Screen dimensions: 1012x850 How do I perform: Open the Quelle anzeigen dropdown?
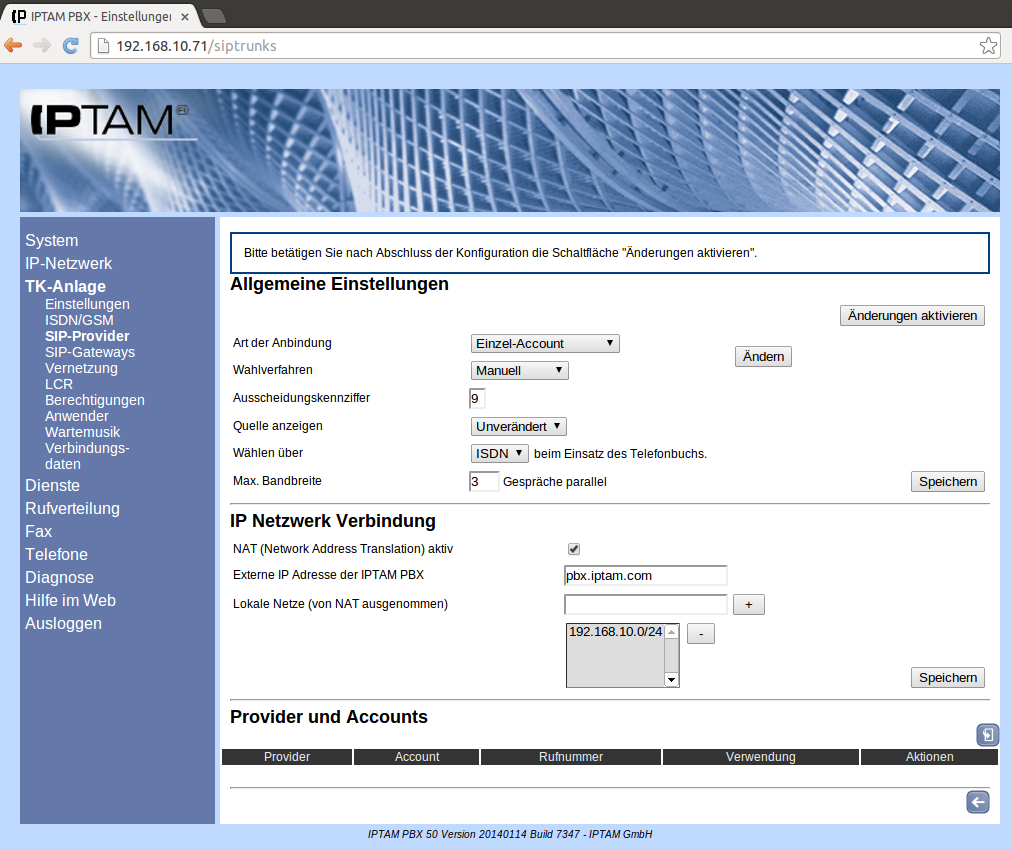519,427
